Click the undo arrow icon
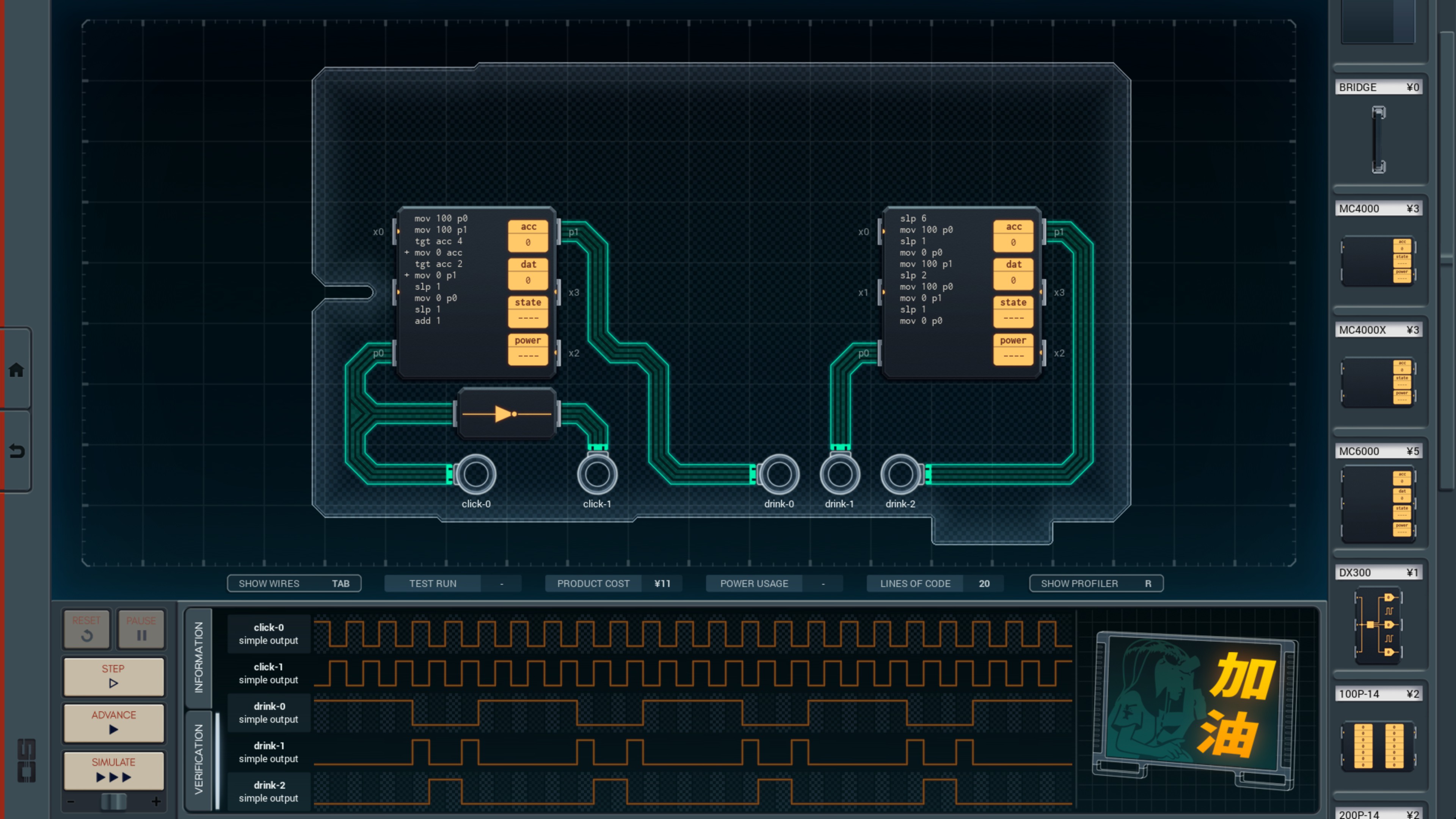Viewport: 1456px width, 819px height. point(16,451)
